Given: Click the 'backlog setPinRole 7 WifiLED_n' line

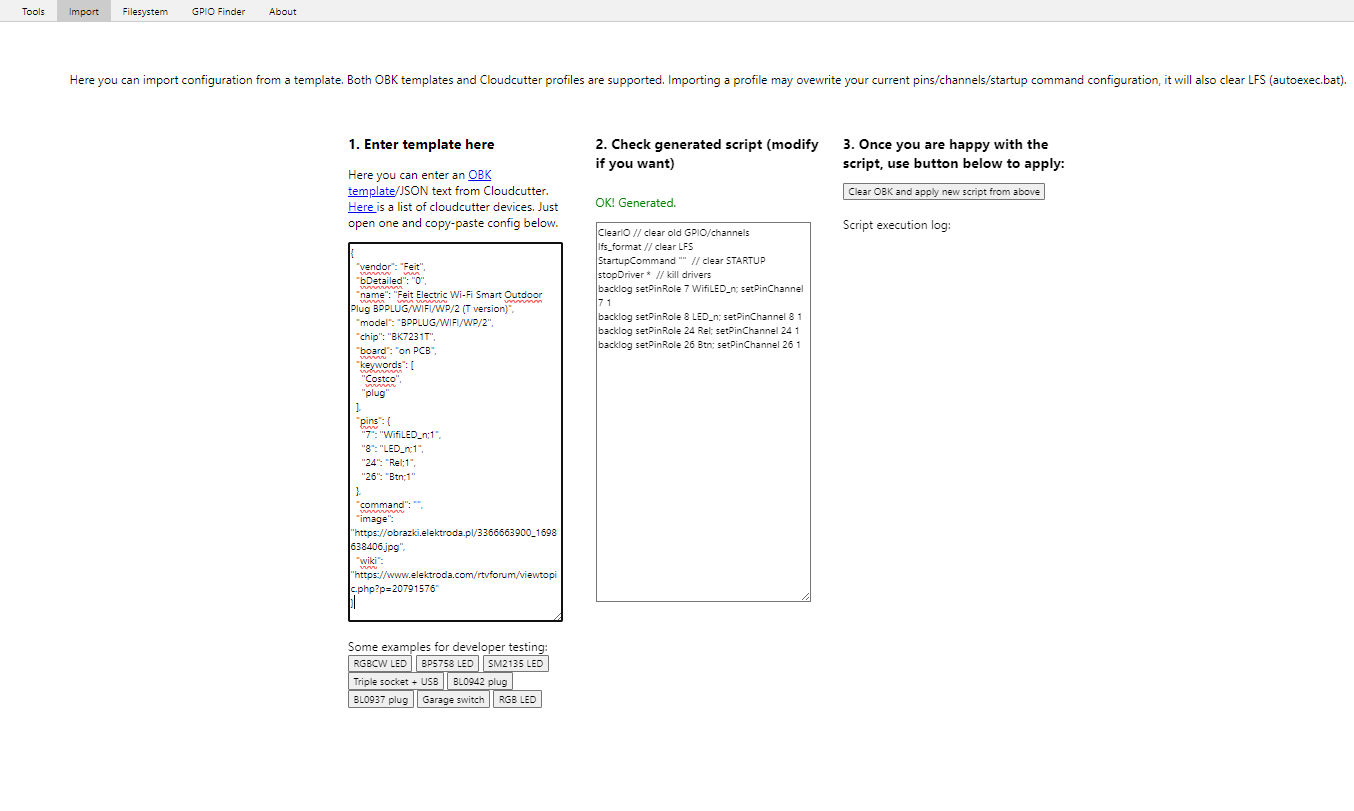Looking at the screenshot, I should [x=700, y=295].
